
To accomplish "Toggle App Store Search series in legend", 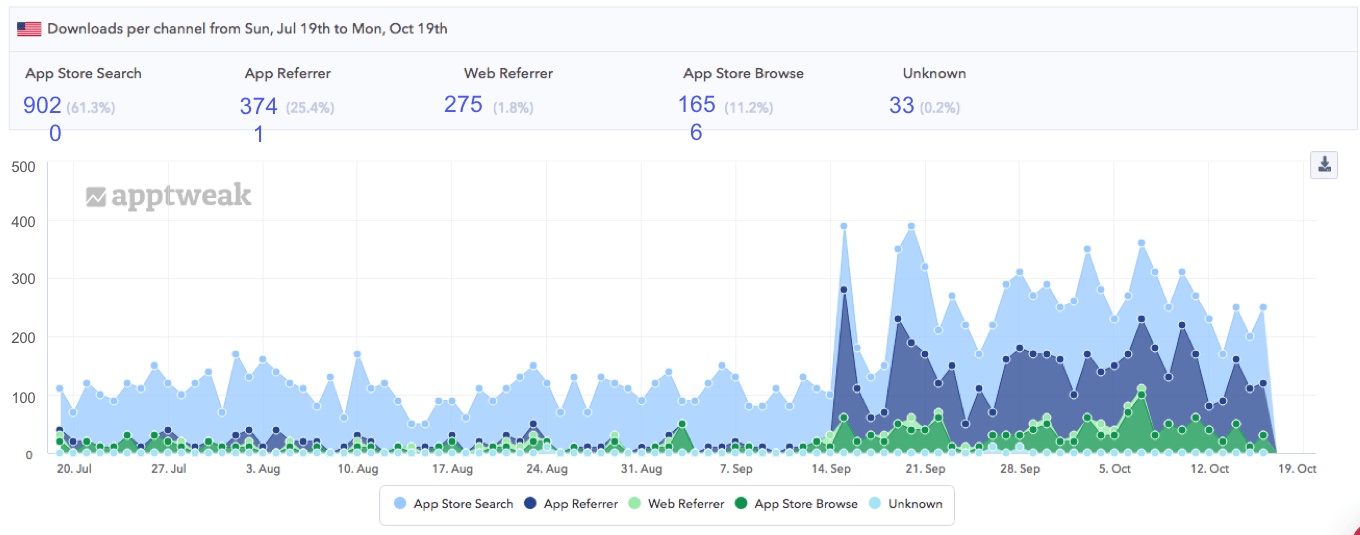I will click(453, 504).
